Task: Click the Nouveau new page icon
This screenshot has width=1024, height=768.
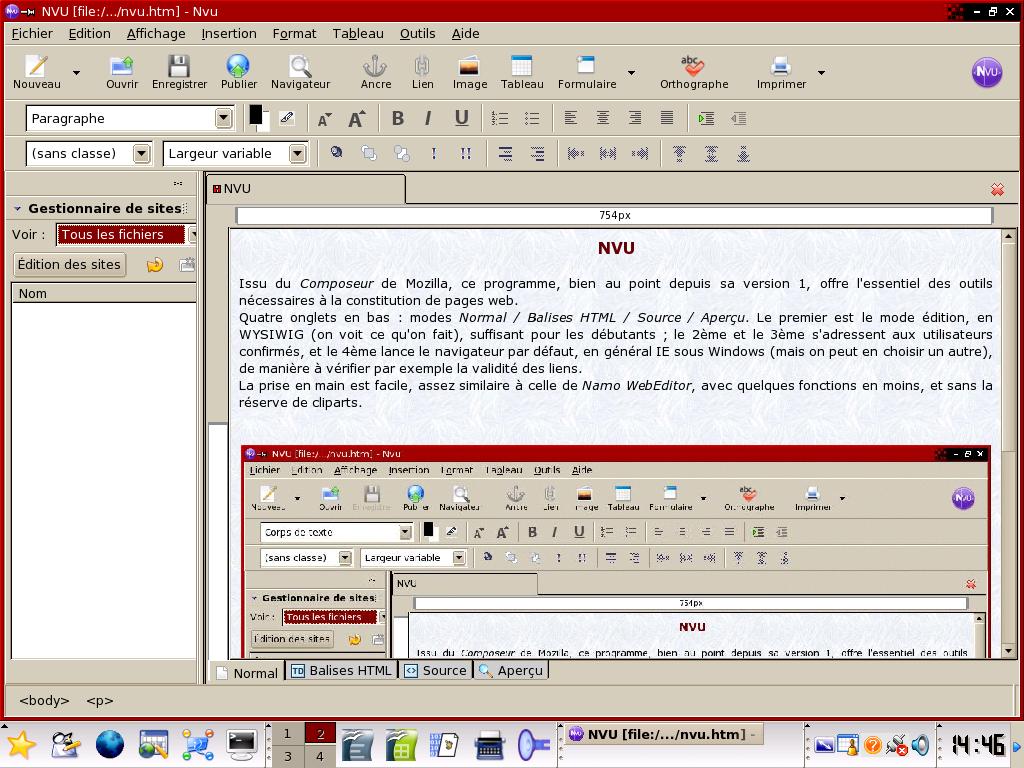Action: [x=37, y=72]
